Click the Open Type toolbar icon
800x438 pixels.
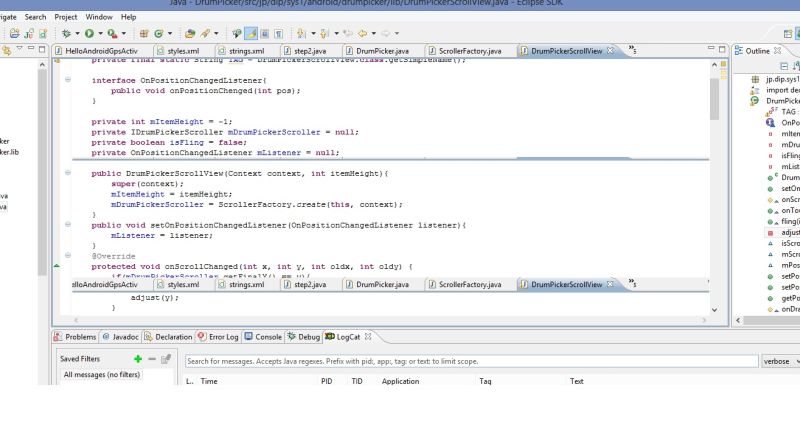[190, 33]
